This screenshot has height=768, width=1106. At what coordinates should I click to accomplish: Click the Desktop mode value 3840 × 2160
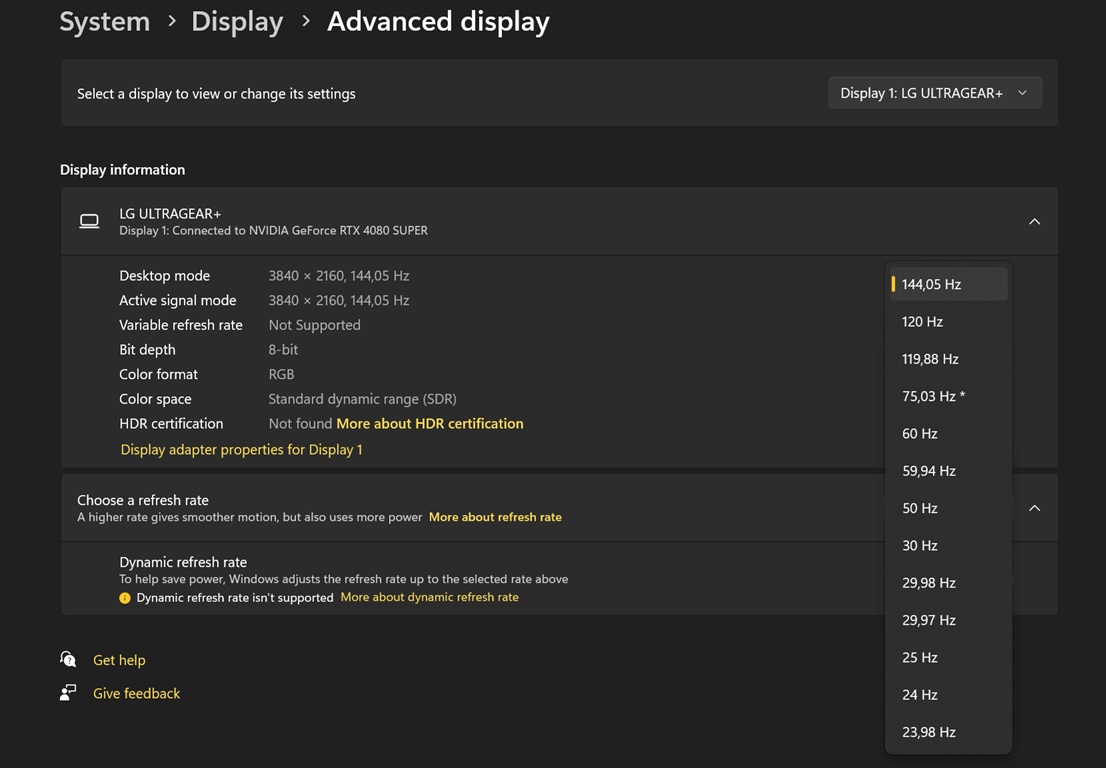coord(339,276)
